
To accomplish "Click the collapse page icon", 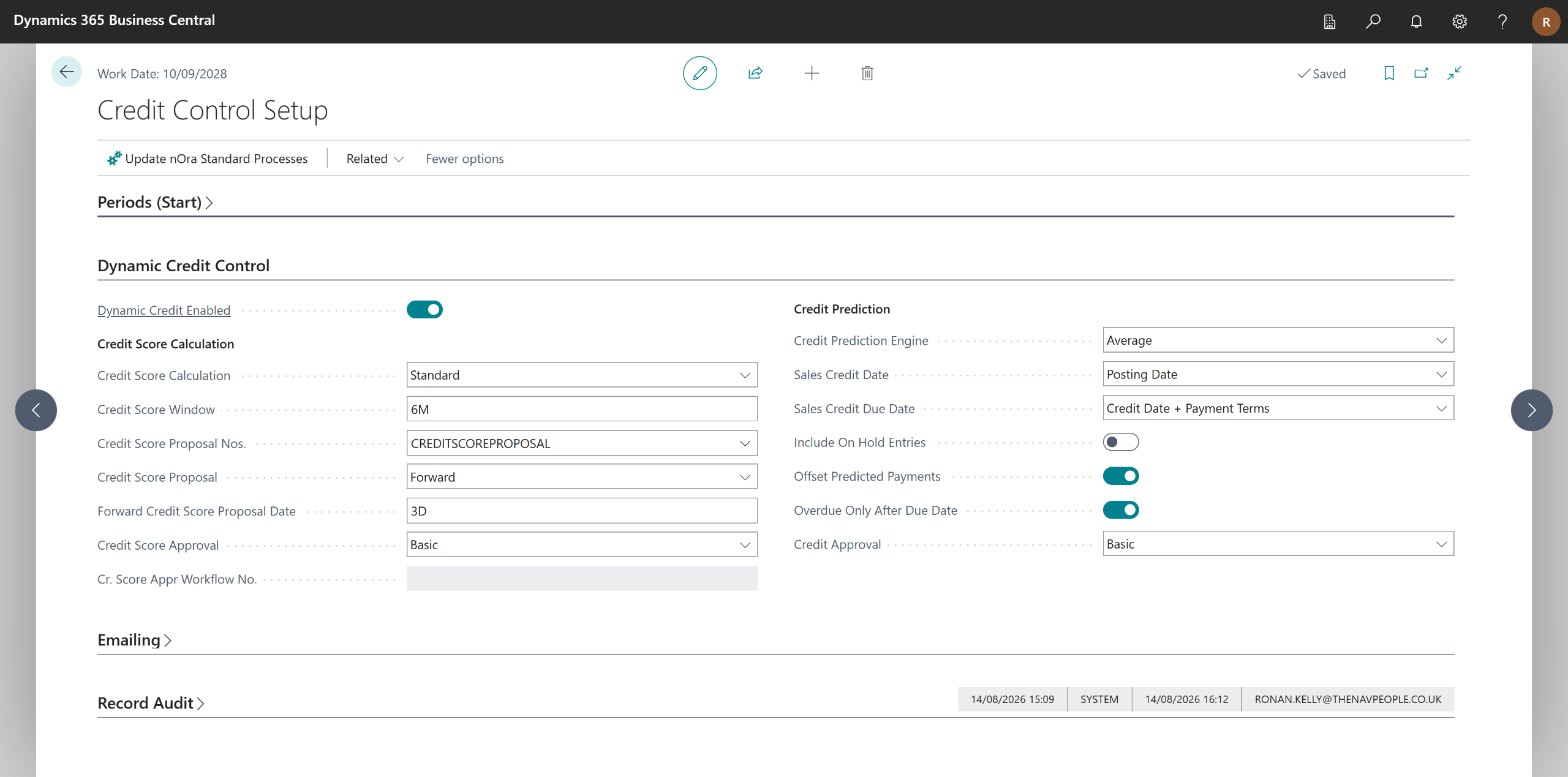I will pos(1454,73).
